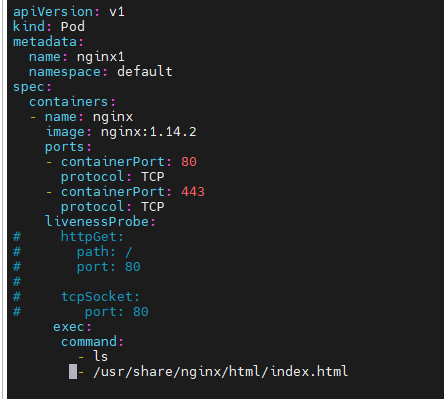Click the 'livenessProbe:' key
Image resolution: width=444 pixels, height=399 pixels.
click(100, 222)
